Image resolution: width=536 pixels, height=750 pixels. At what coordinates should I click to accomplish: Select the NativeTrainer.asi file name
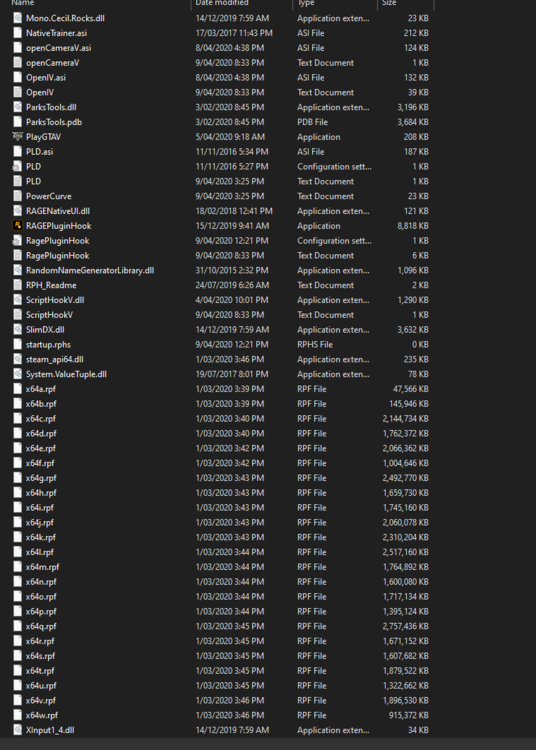pyautogui.click(x=56, y=33)
